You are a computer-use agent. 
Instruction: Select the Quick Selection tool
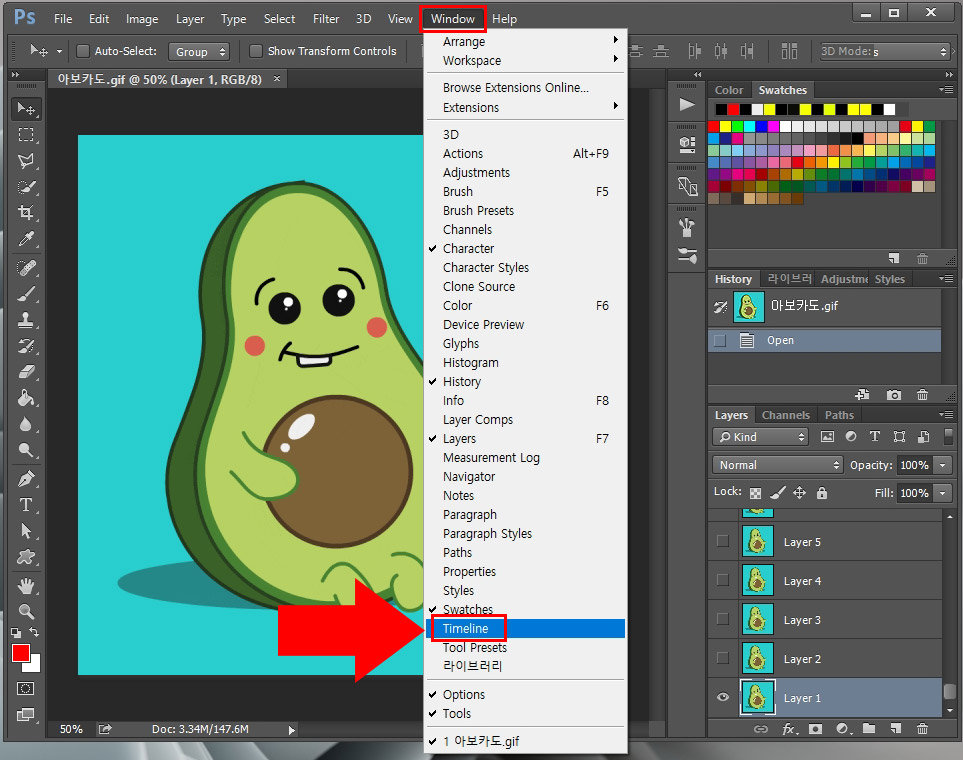point(26,187)
